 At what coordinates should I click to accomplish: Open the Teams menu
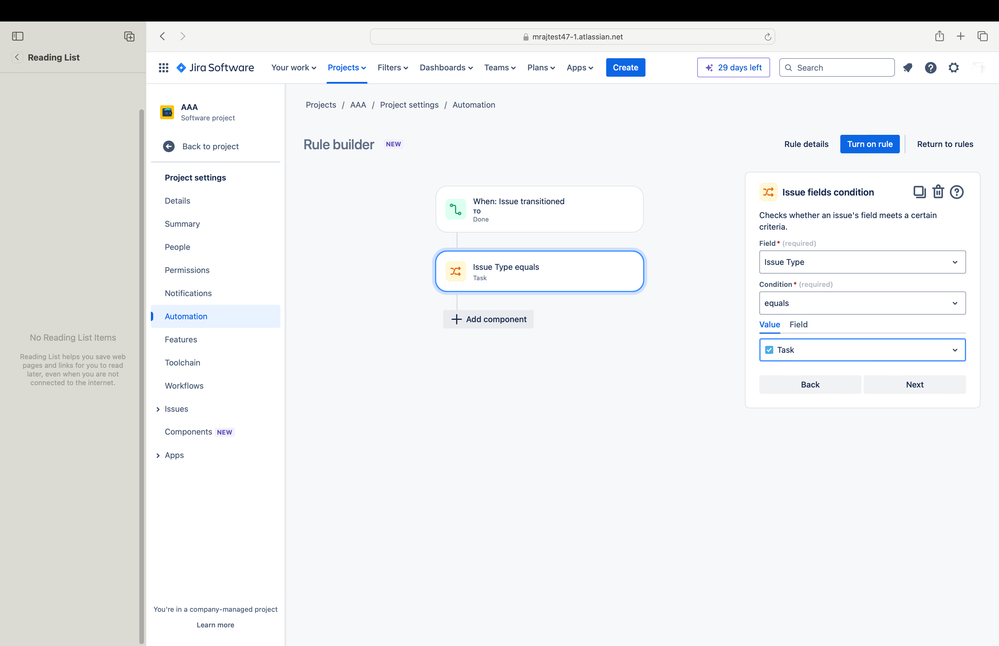[x=500, y=68]
